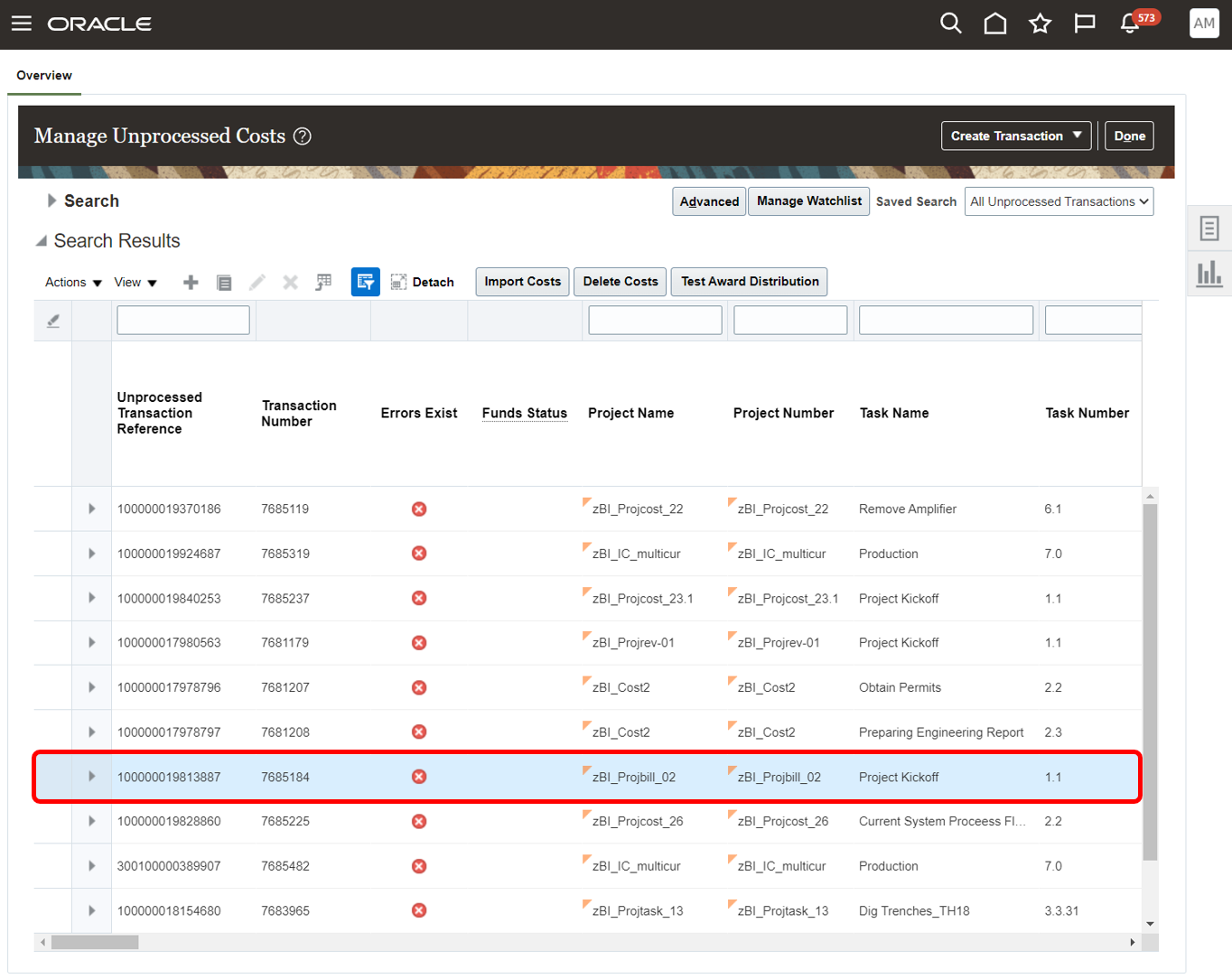Open notifications bell with 573 badge
Image resolution: width=1232 pixels, height=979 pixels.
(x=1137, y=23)
